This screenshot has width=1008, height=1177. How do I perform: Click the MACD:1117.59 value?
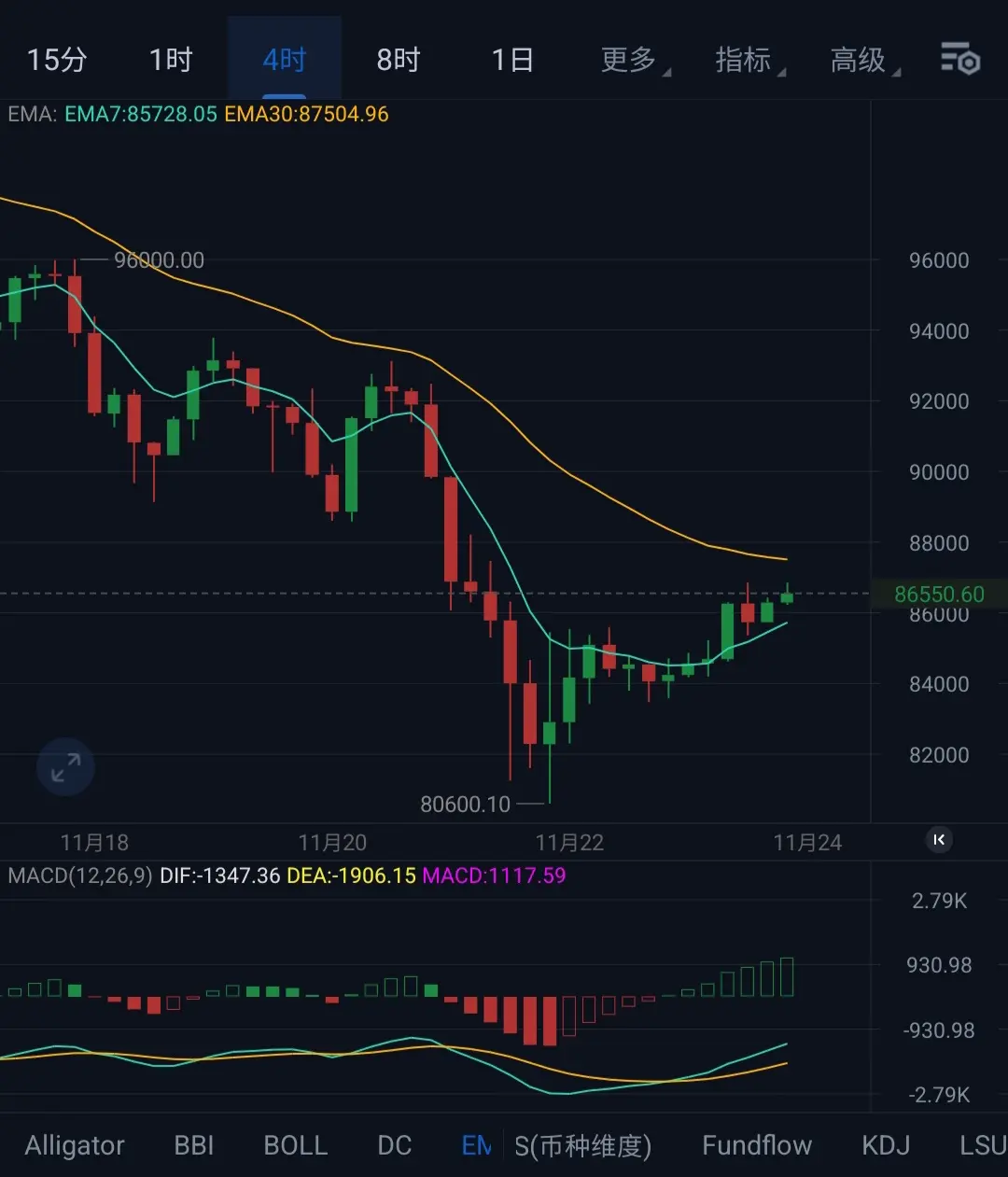pyautogui.click(x=494, y=876)
